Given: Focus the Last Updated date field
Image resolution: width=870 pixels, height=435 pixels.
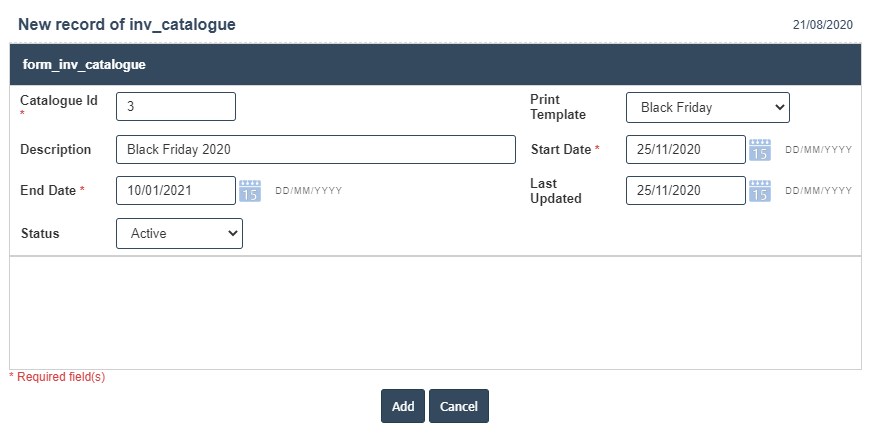Looking at the screenshot, I should point(685,190).
